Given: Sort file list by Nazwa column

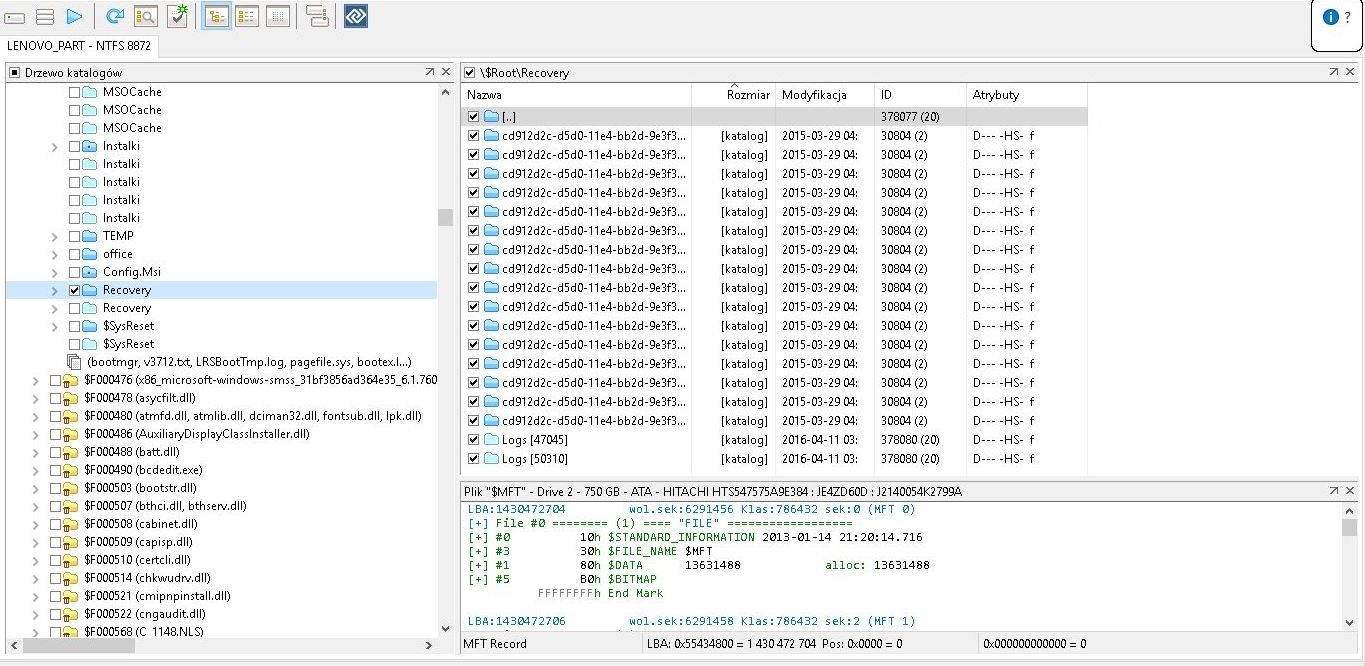Looking at the screenshot, I should pyautogui.click(x=576, y=95).
